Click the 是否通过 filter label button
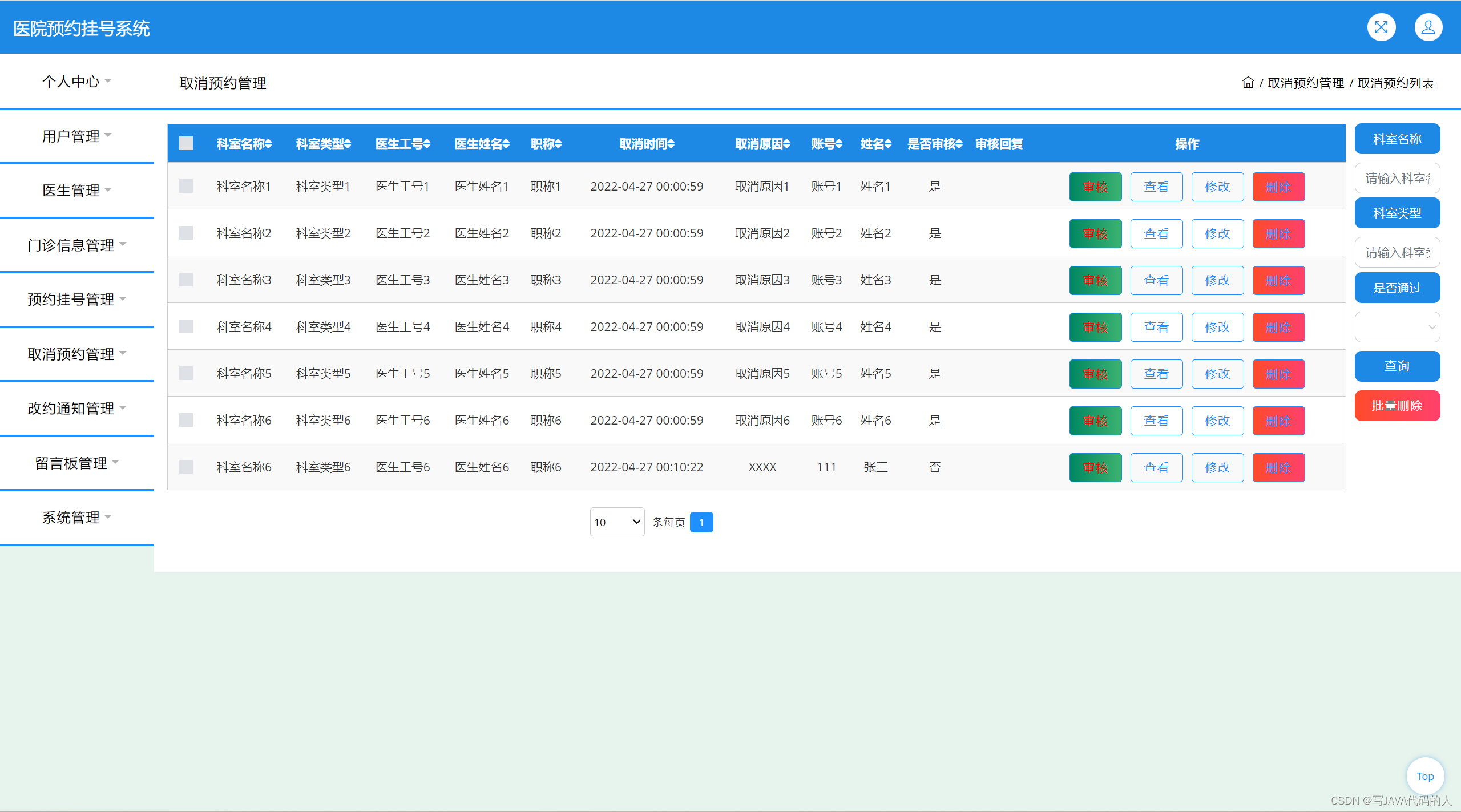Screen dimensions: 1461x812 [x=1397, y=288]
